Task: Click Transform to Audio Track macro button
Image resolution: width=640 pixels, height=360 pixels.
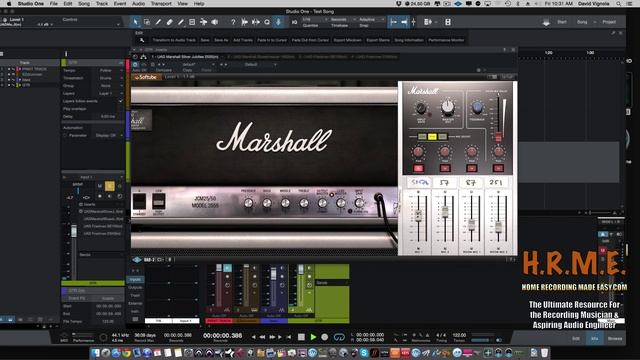Action: tap(174, 40)
